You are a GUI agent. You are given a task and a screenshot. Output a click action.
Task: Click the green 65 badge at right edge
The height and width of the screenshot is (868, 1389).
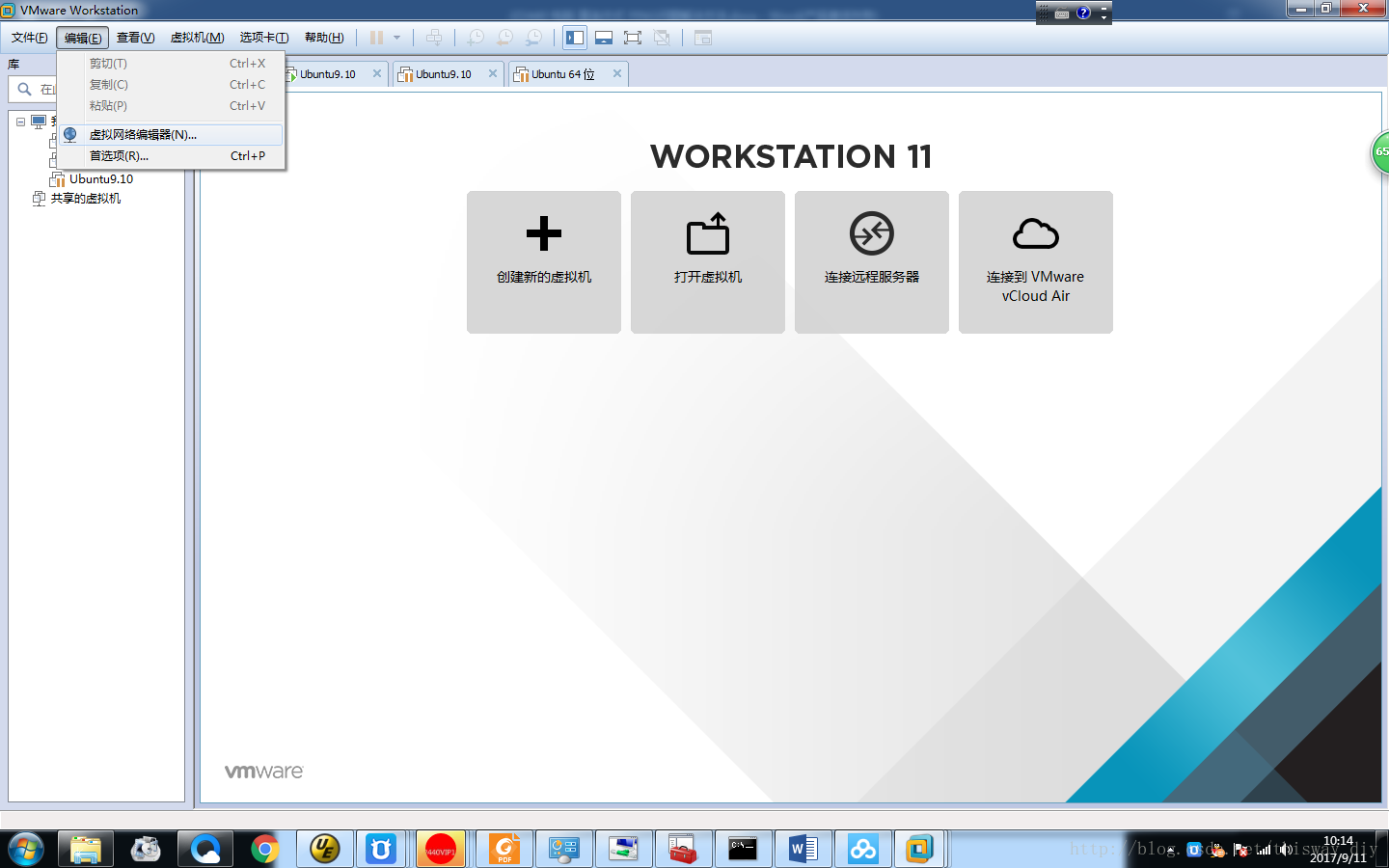1381,152
